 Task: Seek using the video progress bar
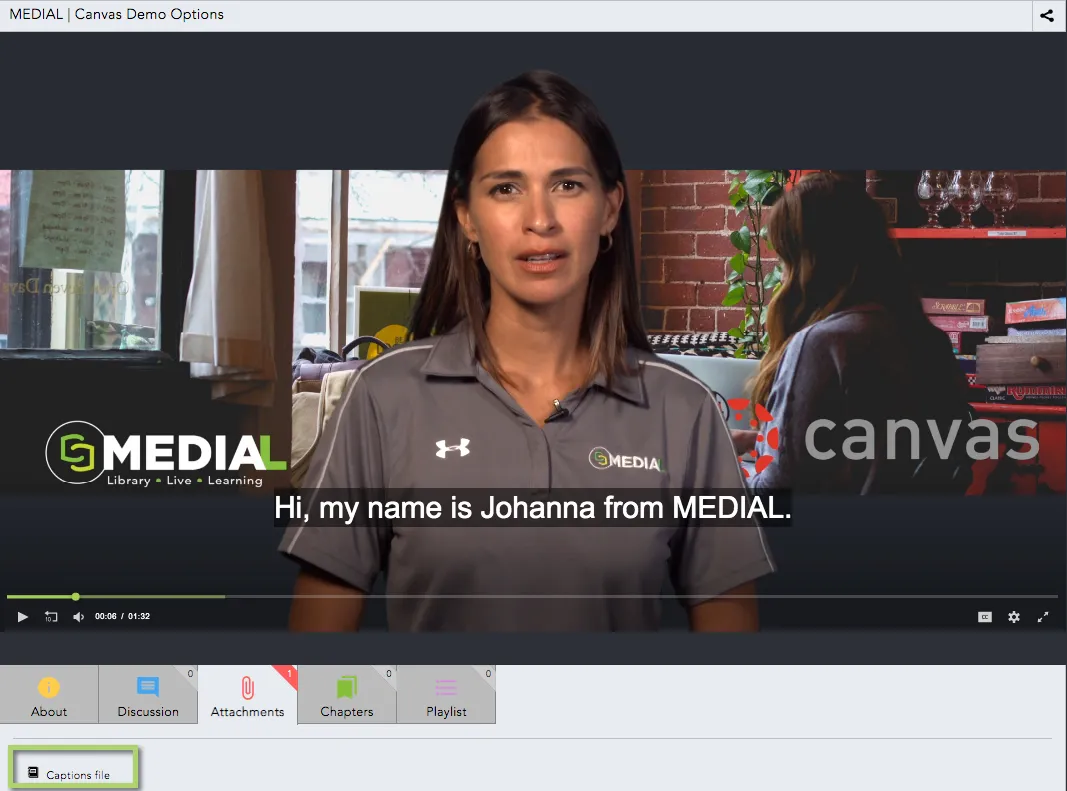[x=532, y=596]
